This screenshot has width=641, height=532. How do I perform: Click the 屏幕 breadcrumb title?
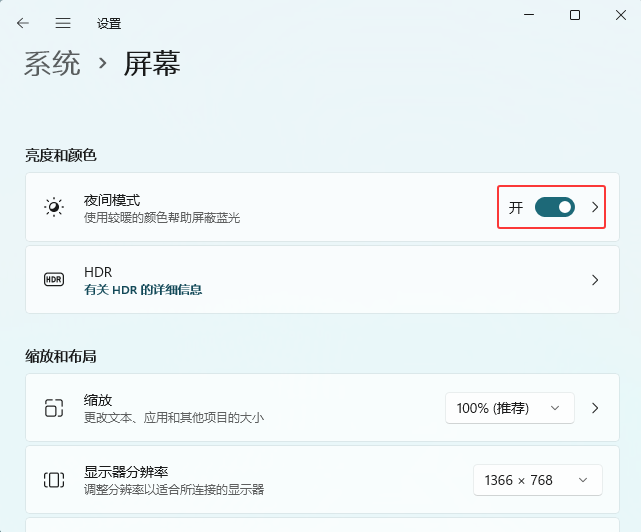tap(152, 64)
